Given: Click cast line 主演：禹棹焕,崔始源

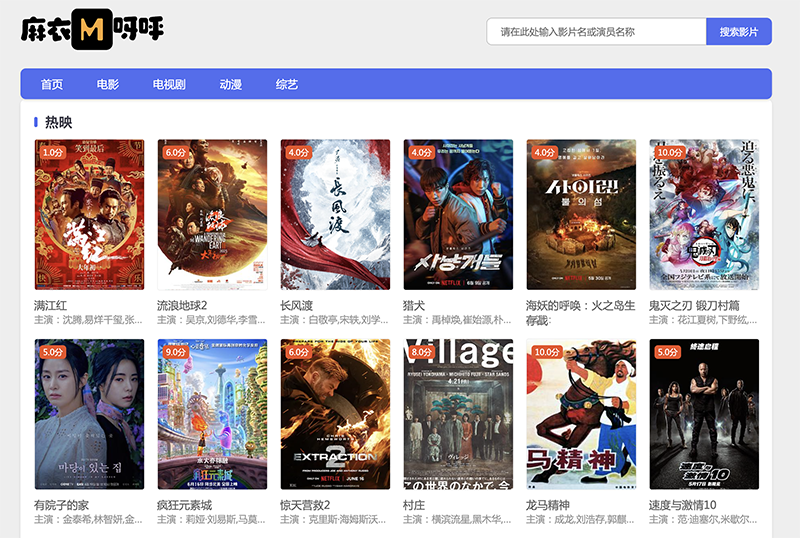Looking at the screenshot, I should [x=457, y=320].
